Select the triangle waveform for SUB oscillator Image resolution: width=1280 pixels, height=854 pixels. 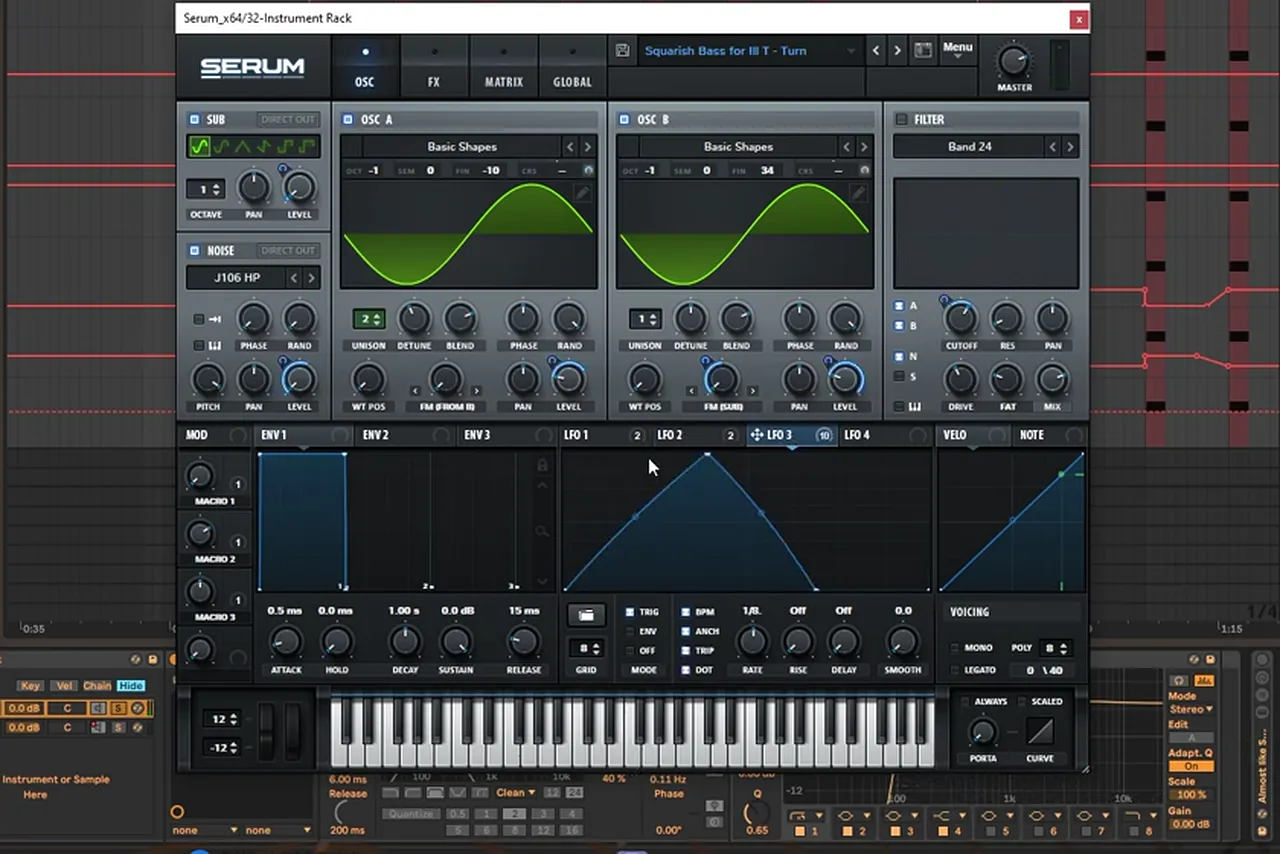coord(243,147)
